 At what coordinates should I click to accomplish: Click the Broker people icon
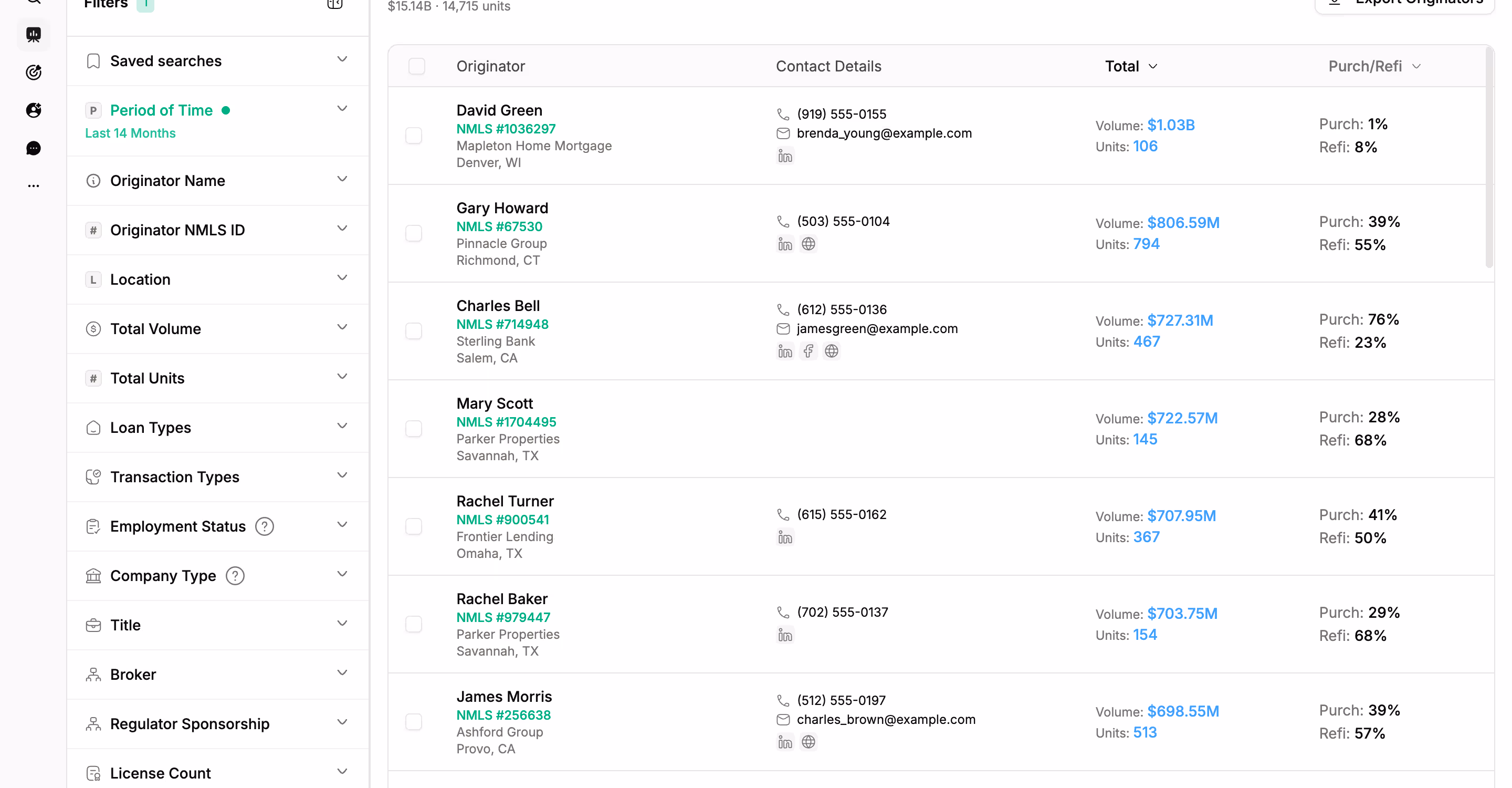(93, 675)
